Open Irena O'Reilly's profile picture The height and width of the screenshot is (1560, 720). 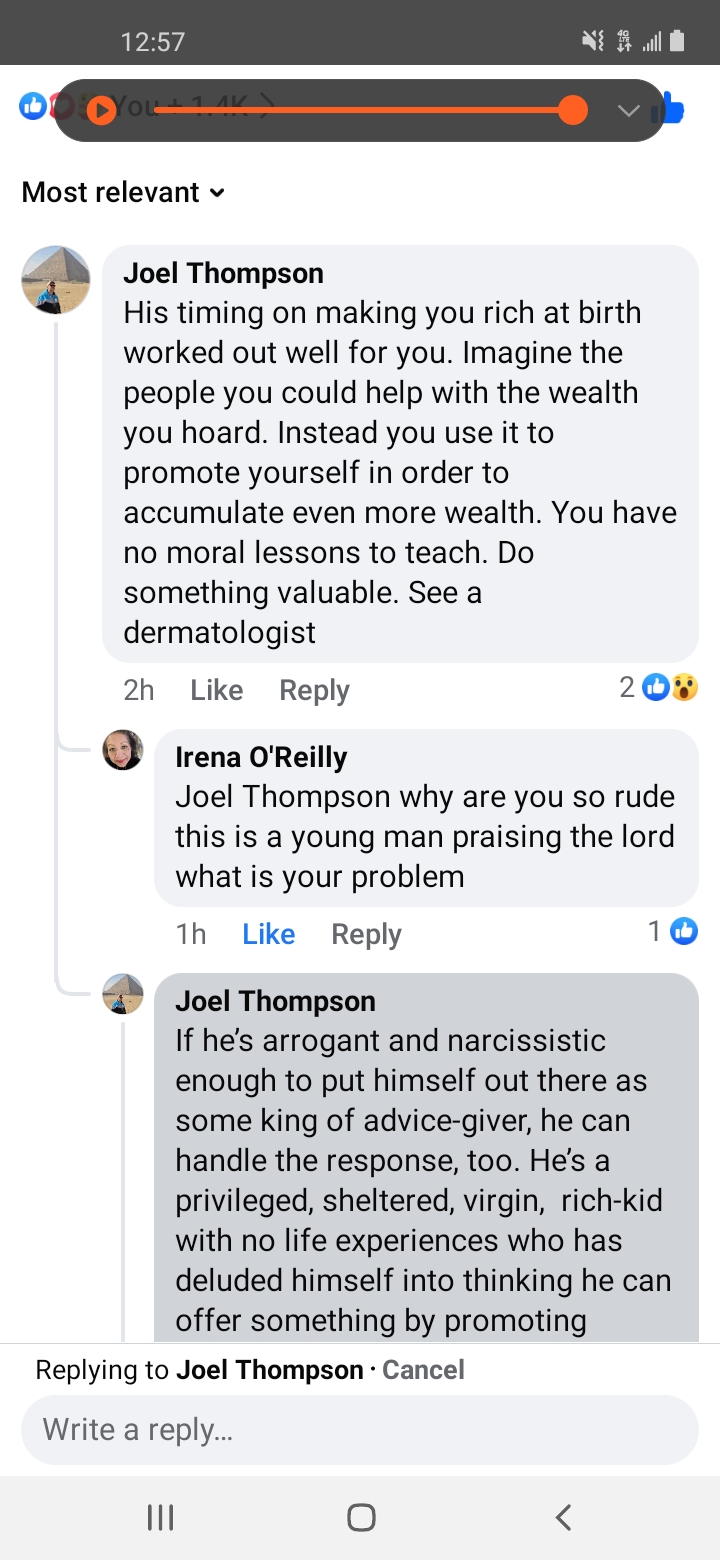pos(123,750)
